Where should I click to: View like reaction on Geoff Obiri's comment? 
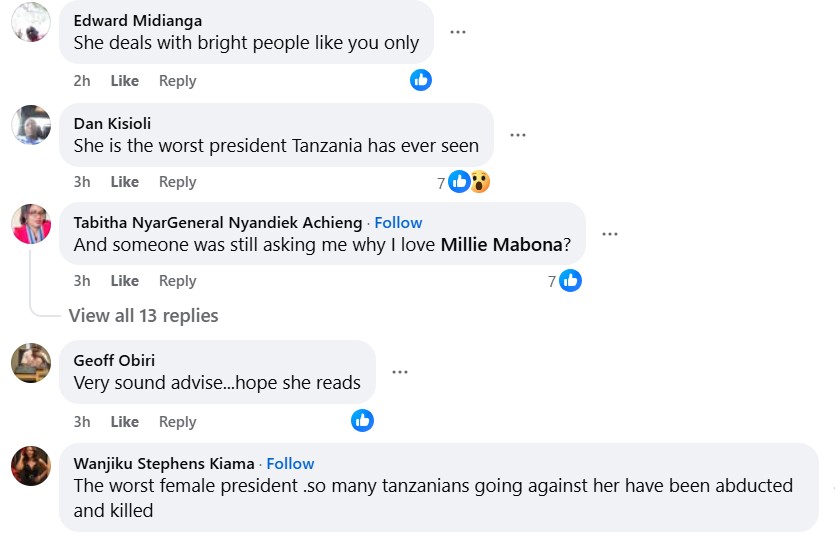(x=362, y=421)
